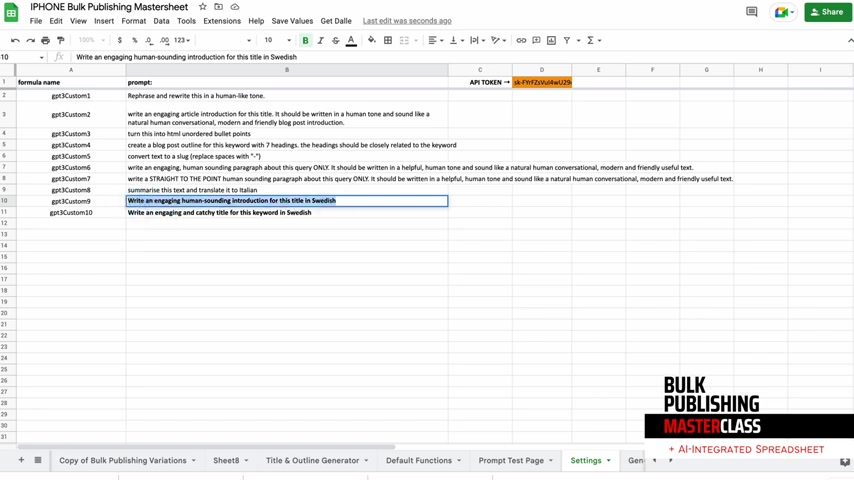Viewport: 854px width, 480px height.
Task: Open the Google Meet call button
Action: coord(784,12)
